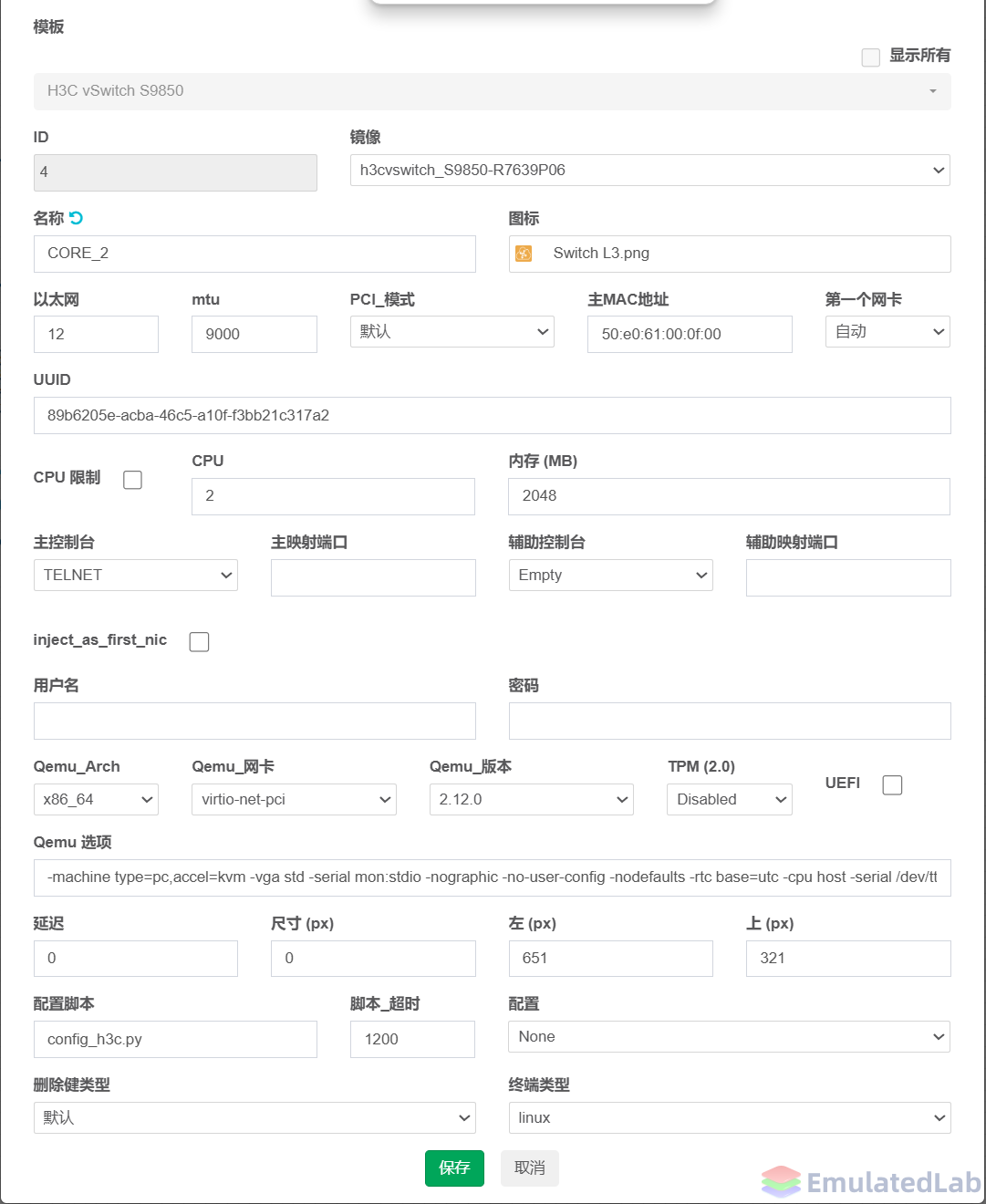Open the Qemu_网卡 virtio-net-pci dropdown
This screenshot has height=1204, width=986.
pyautogui.click(x=294, y=800)
